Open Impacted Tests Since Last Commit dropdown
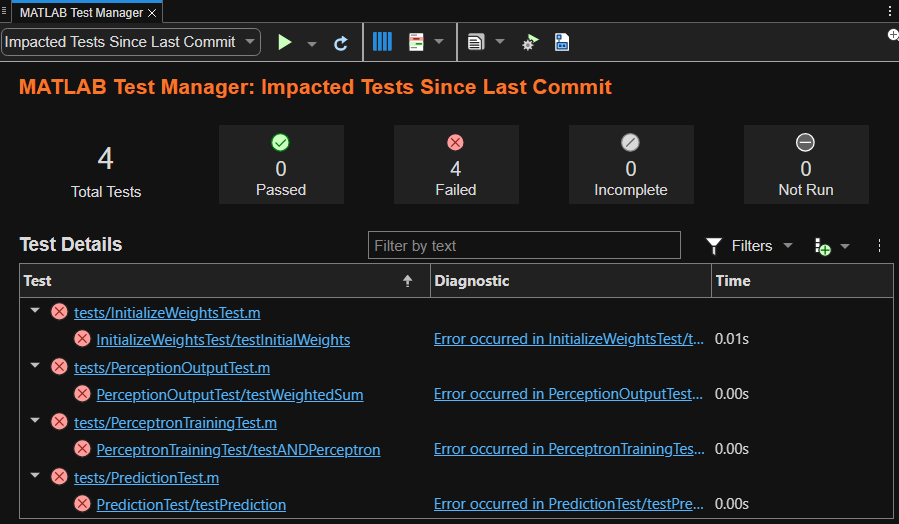The image size is (899, 524). coord(131,42)
